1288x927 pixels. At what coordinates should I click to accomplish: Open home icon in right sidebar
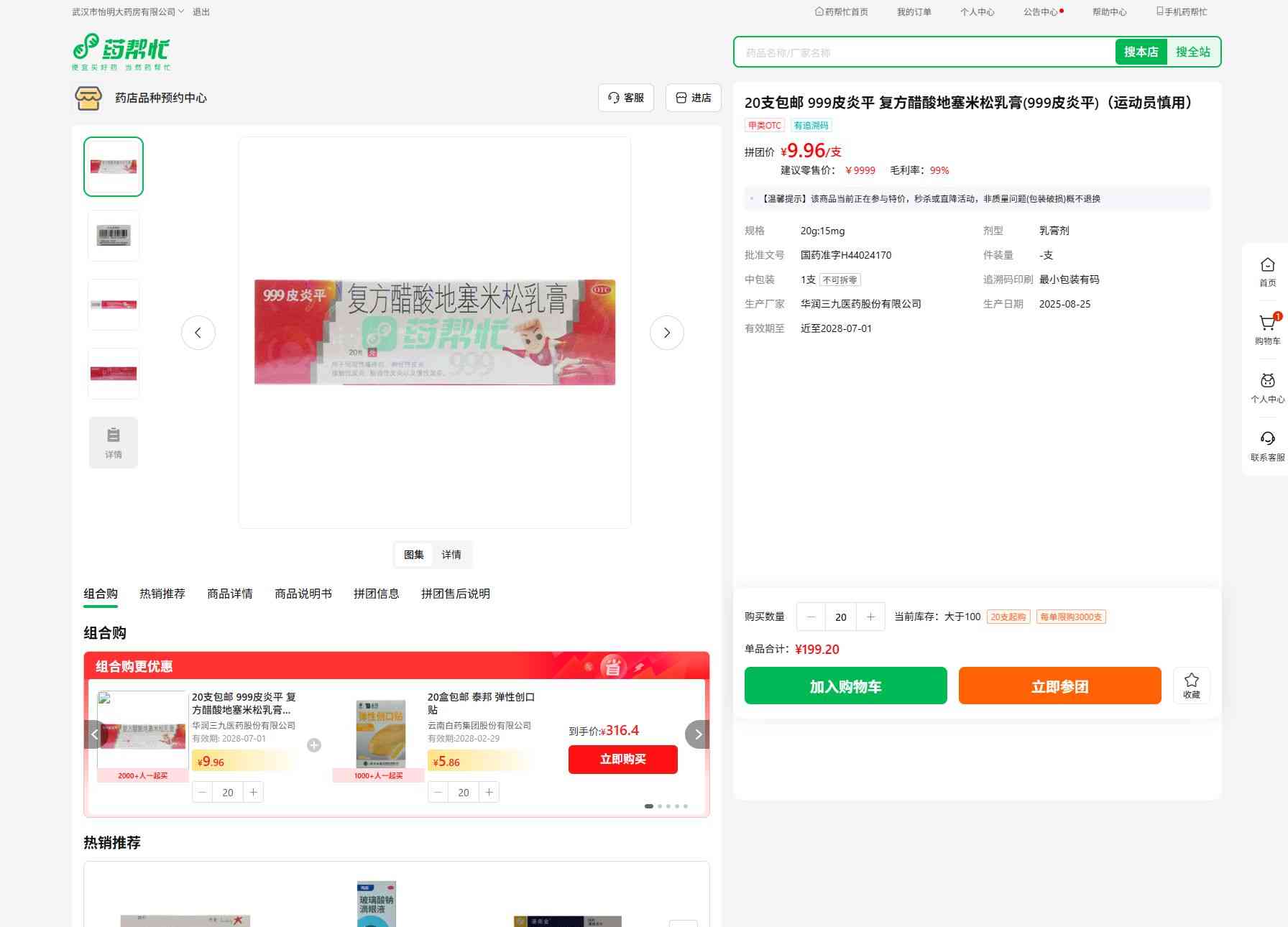[x=1267, y=266]
